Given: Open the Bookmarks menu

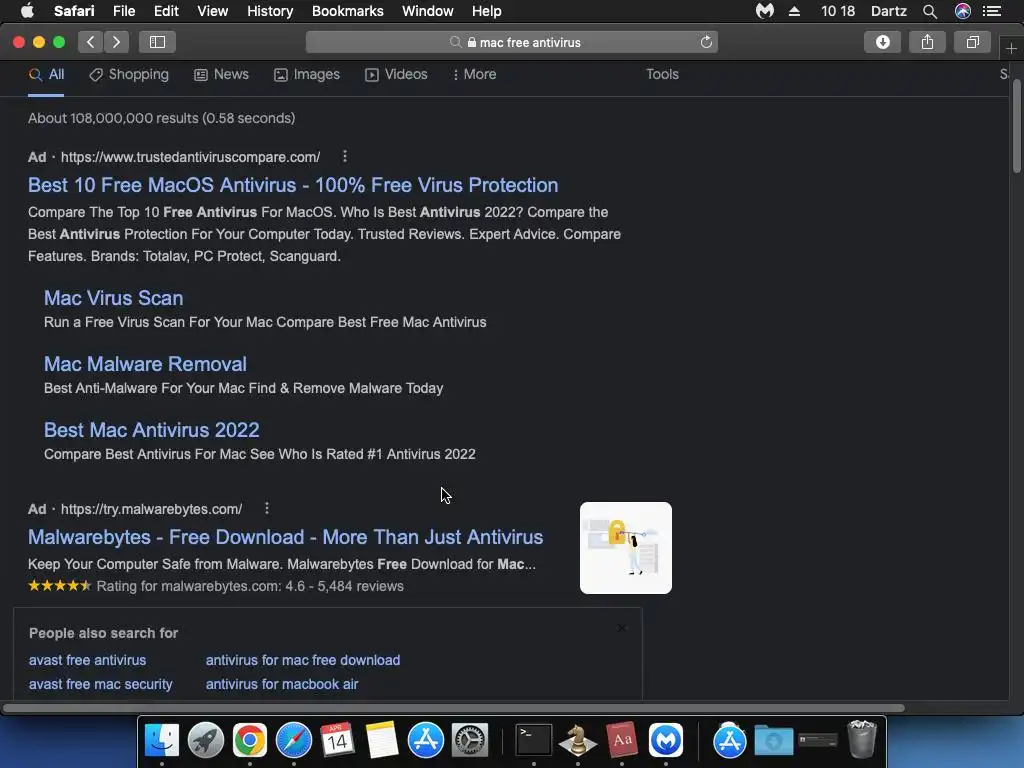Looking at the screenshot, I should click(x=347, y=11).
